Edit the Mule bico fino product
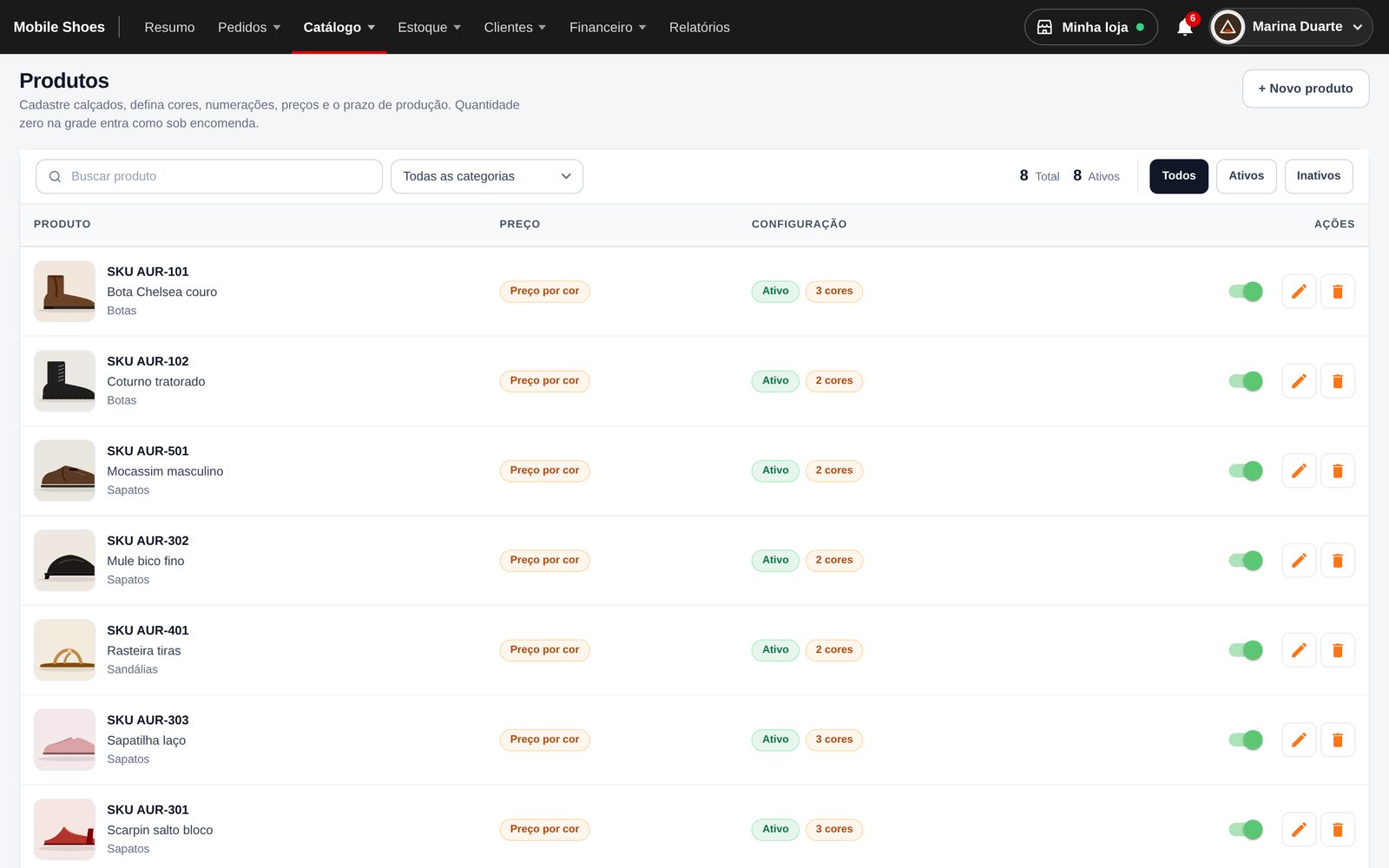This screenshot has height=868, width=1389. [x=1299, y=561]
